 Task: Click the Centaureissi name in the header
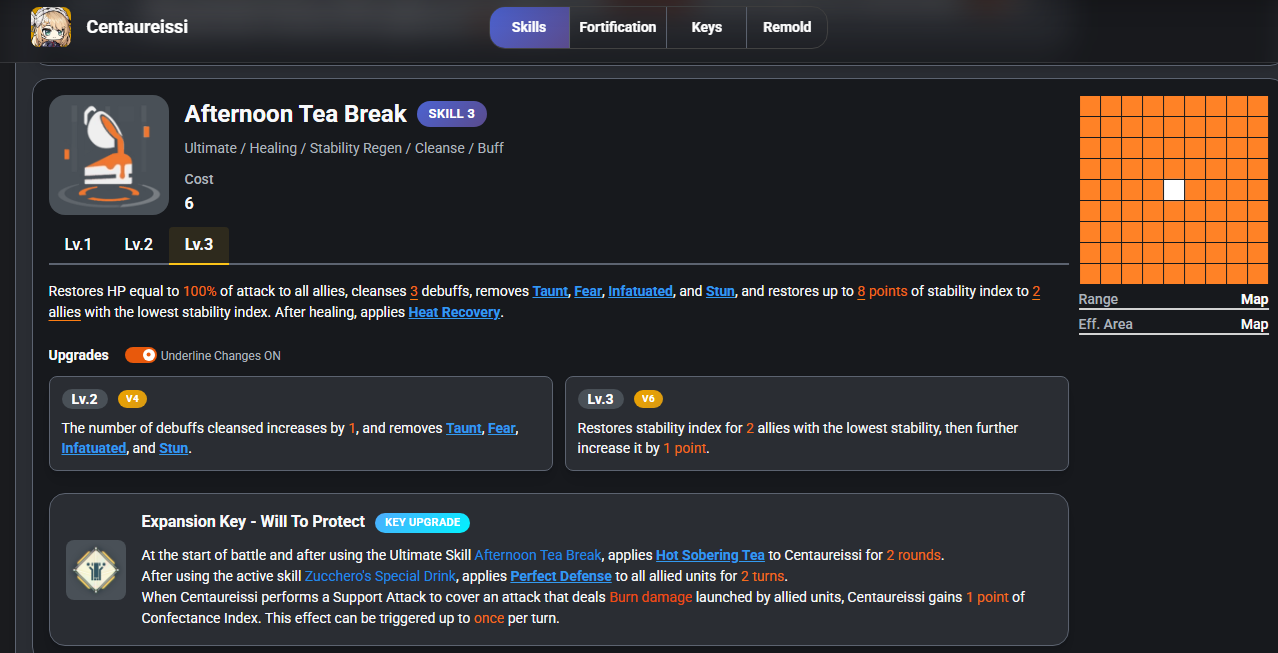tap(137, 27)
